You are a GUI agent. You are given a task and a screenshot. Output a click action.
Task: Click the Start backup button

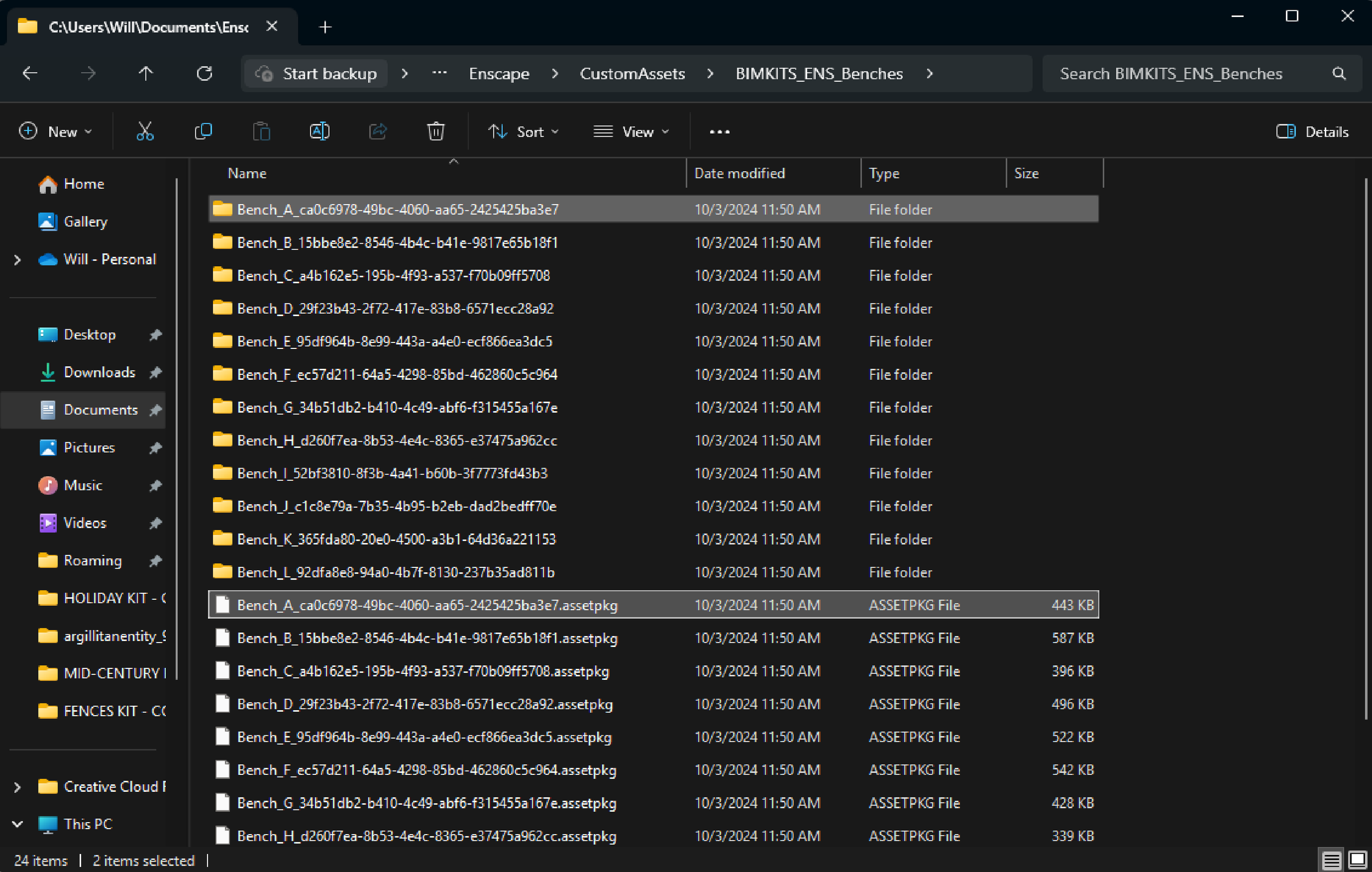pyautogui.click(x=317, y=74)
